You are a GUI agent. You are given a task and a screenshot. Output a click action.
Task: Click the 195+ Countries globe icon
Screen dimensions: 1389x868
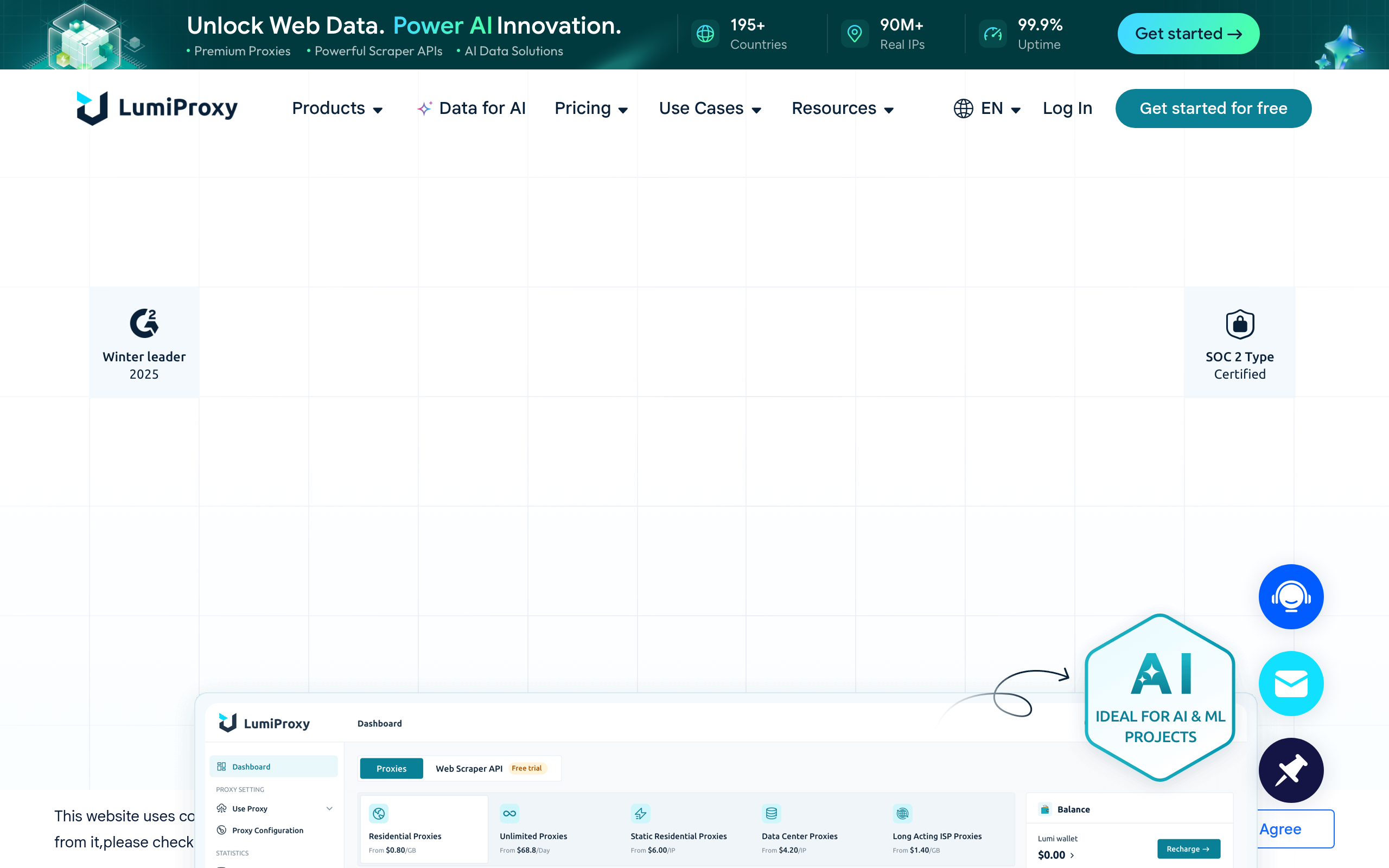pos(705,34)
